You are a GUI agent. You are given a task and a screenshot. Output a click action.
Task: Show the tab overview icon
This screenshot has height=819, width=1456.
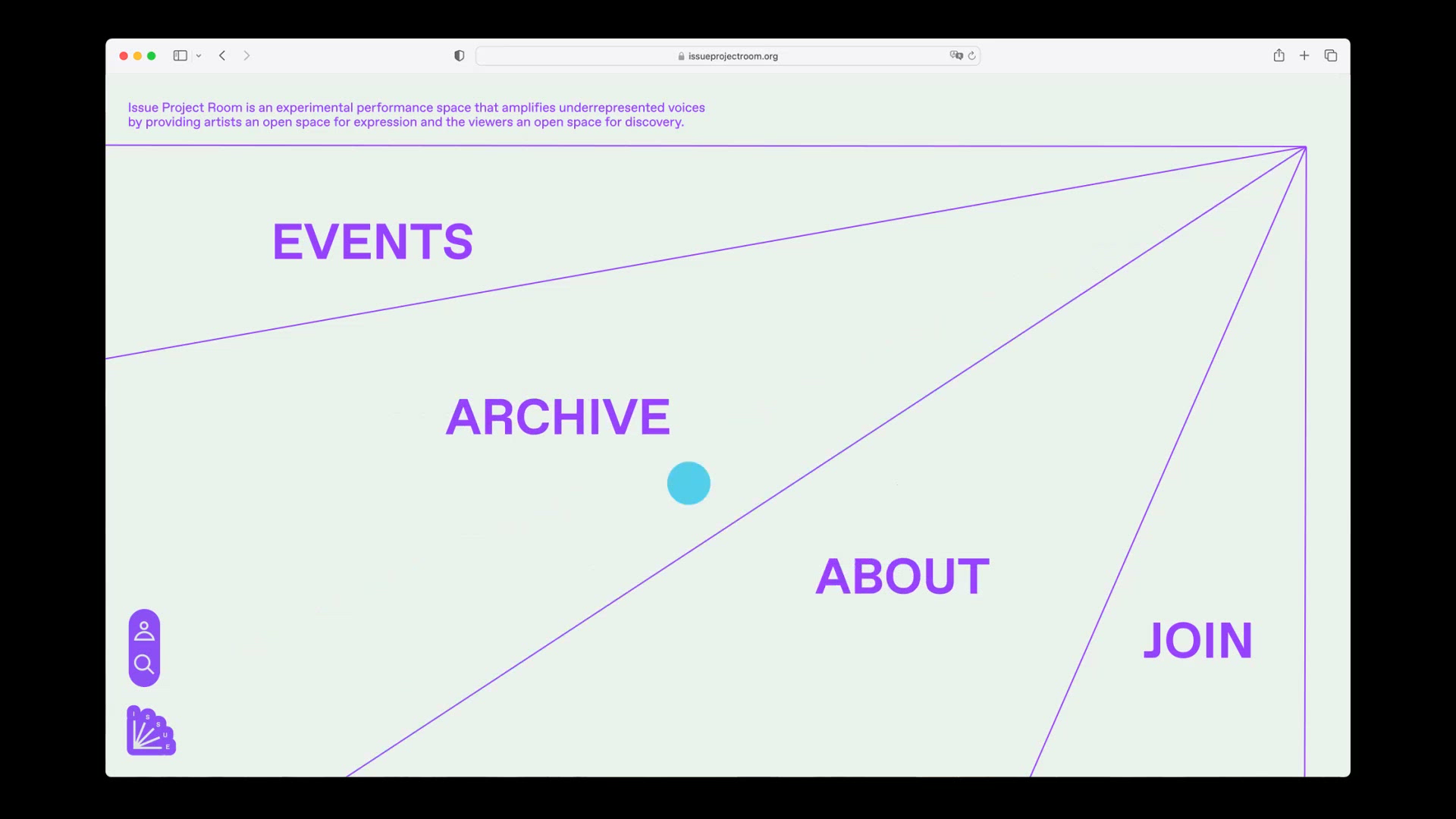(1330, 55)
